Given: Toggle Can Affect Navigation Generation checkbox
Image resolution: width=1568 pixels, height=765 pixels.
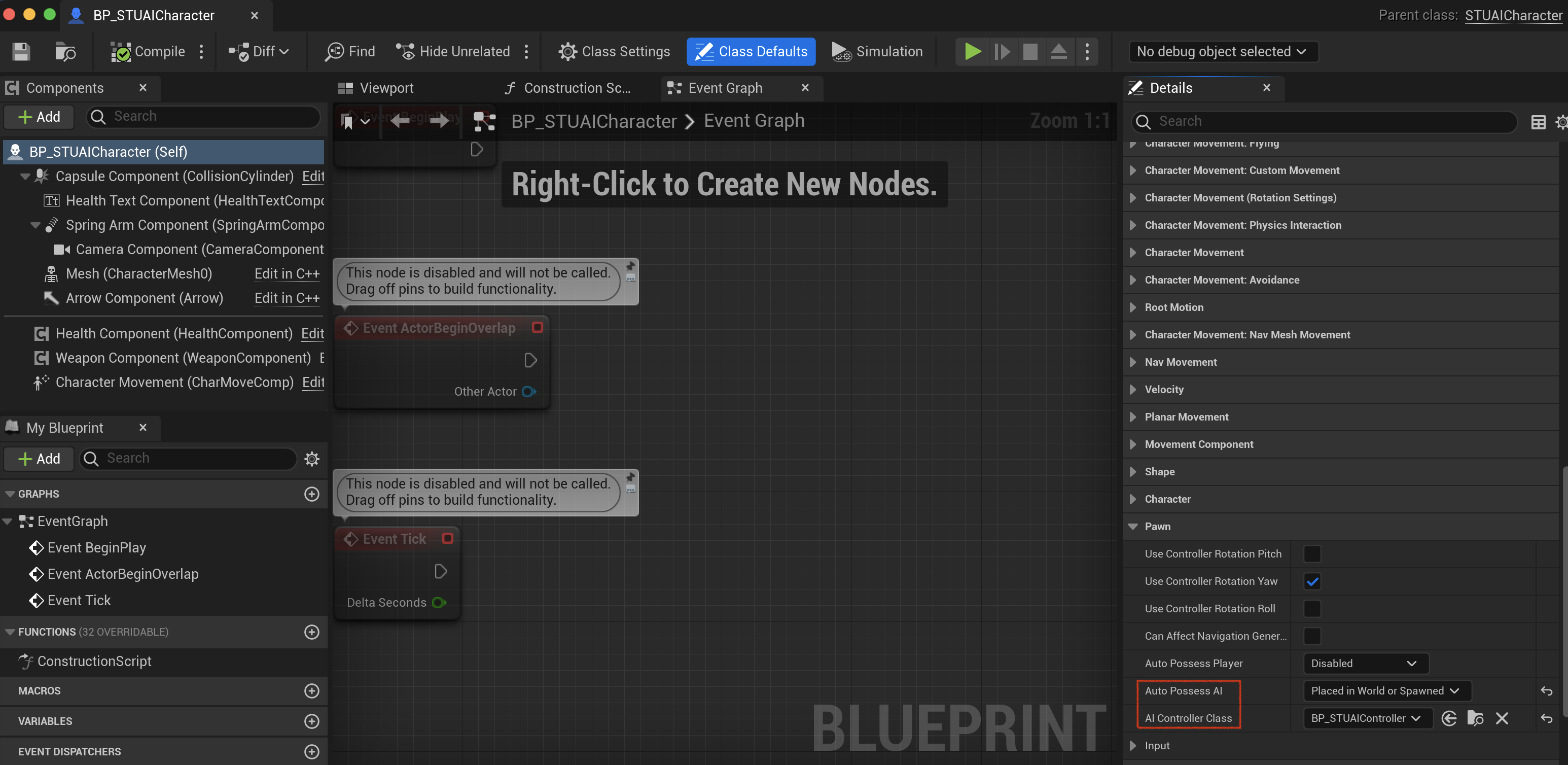Looking at the screenshot, I should 1312,636.
